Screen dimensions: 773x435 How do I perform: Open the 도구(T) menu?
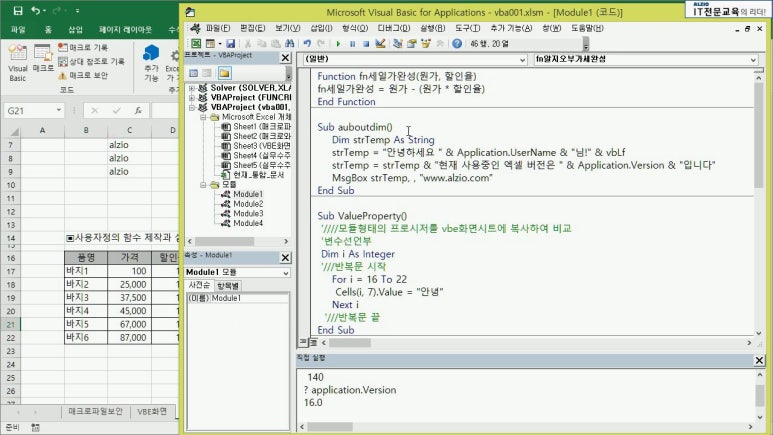coord(467,28)
